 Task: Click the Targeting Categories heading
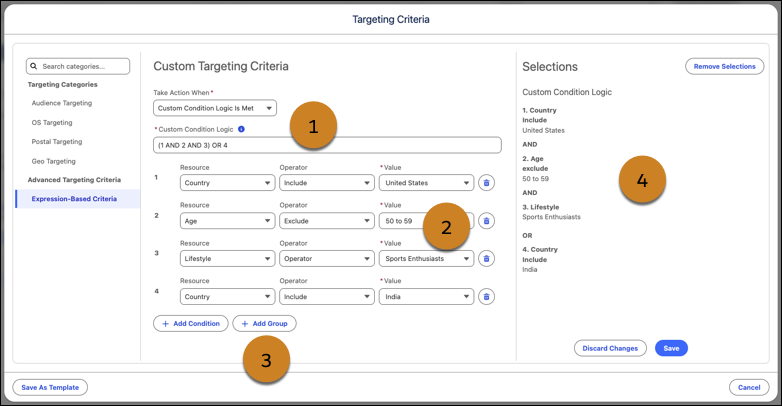click(62, 85)
